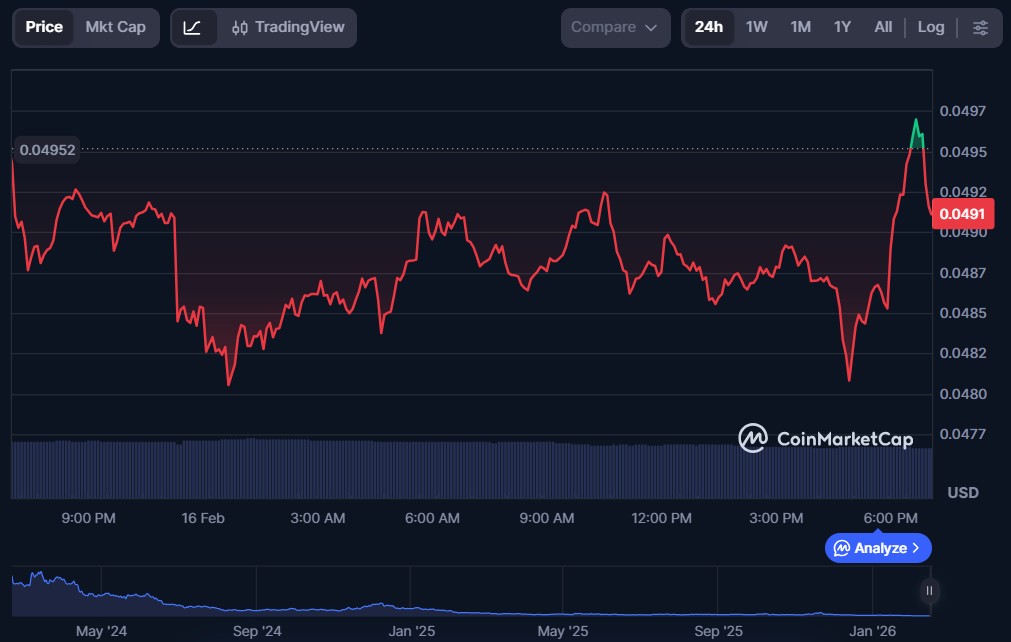Open chart settings sliders icon

(980, 28)
